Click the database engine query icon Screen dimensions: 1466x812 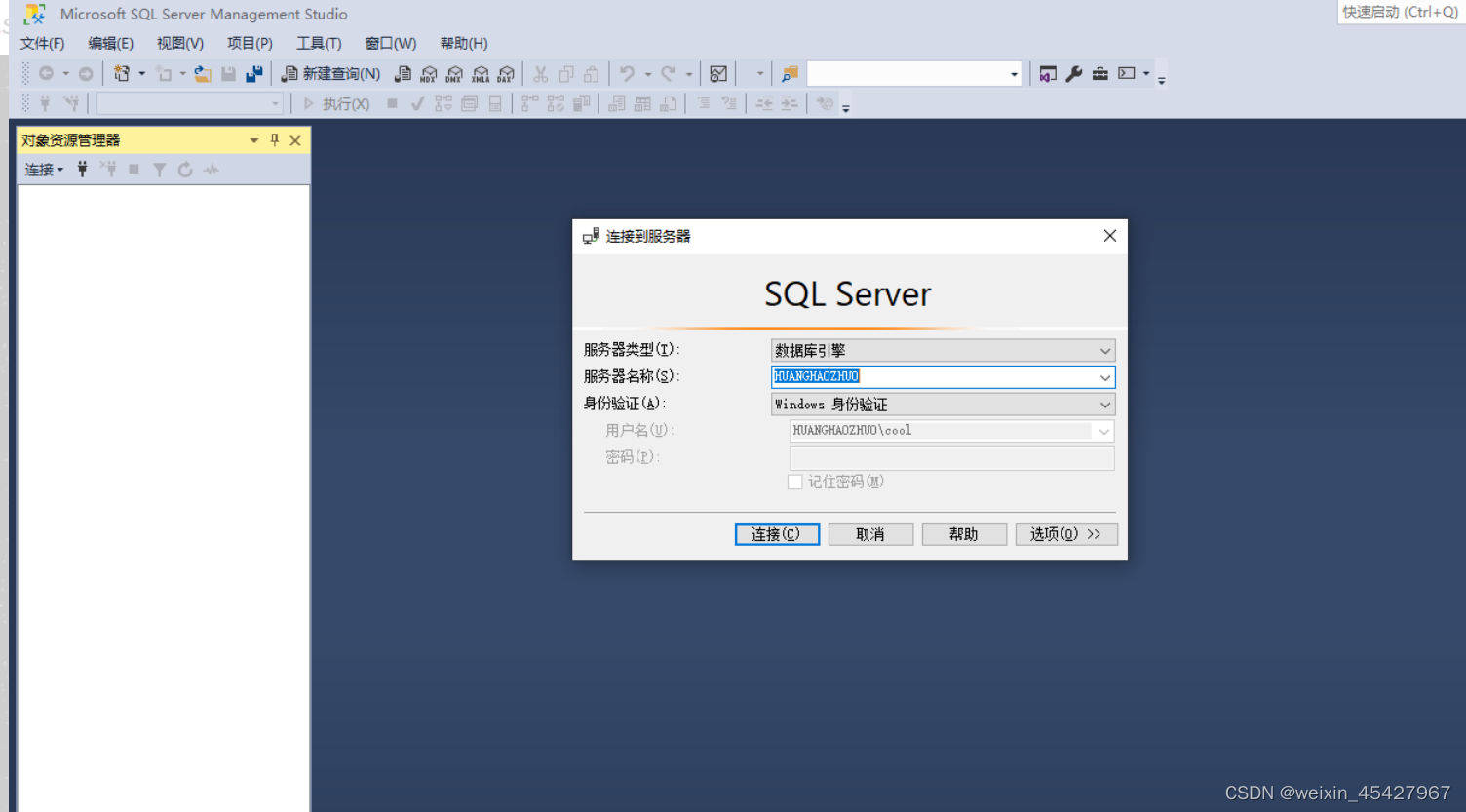403,74
